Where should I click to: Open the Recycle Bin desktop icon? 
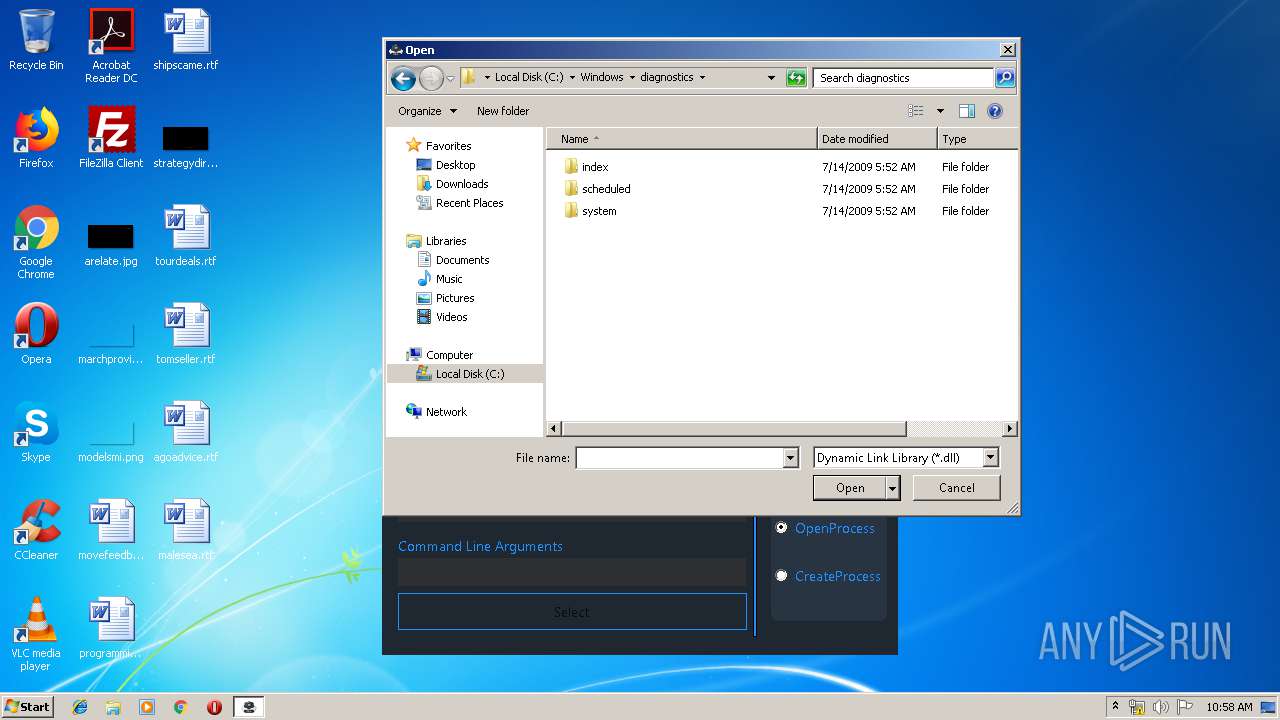[x=36, y=40]
